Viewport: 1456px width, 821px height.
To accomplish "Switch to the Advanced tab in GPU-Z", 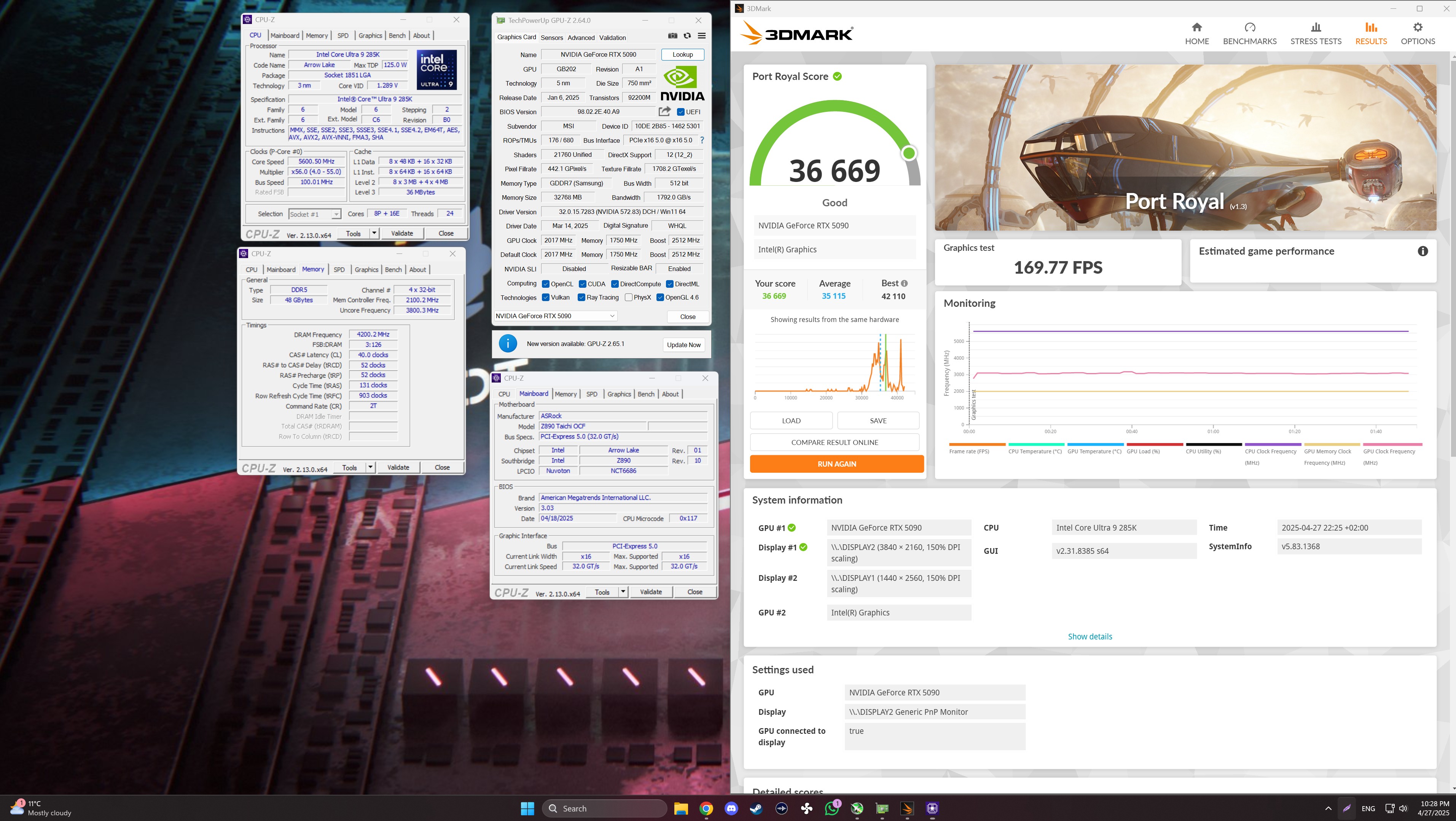I will pyautogui.click(x=581, y=38).
